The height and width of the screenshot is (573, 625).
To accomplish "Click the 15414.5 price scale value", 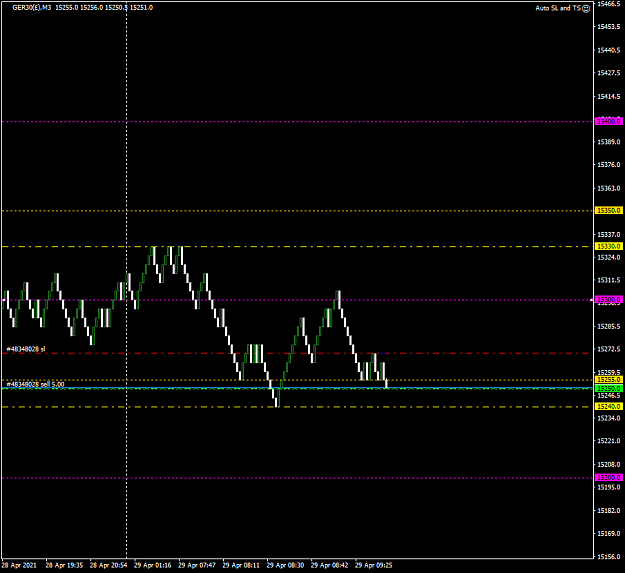I will point(609,96).
